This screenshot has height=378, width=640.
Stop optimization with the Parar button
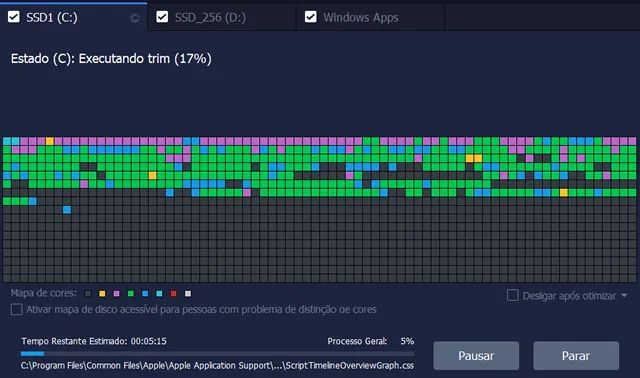[x=576, y=356]
